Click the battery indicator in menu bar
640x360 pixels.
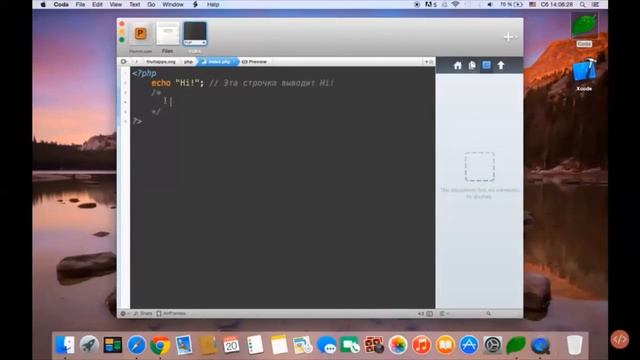[511, 4]
